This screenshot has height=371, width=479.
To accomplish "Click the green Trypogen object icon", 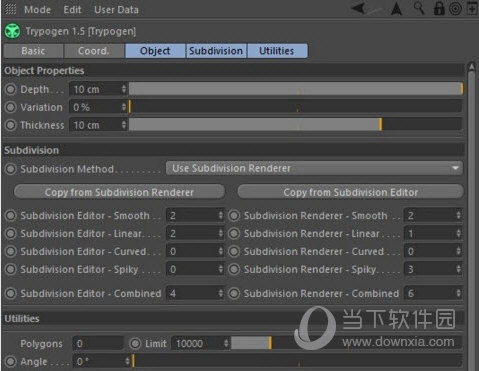I will pos(12,31).
